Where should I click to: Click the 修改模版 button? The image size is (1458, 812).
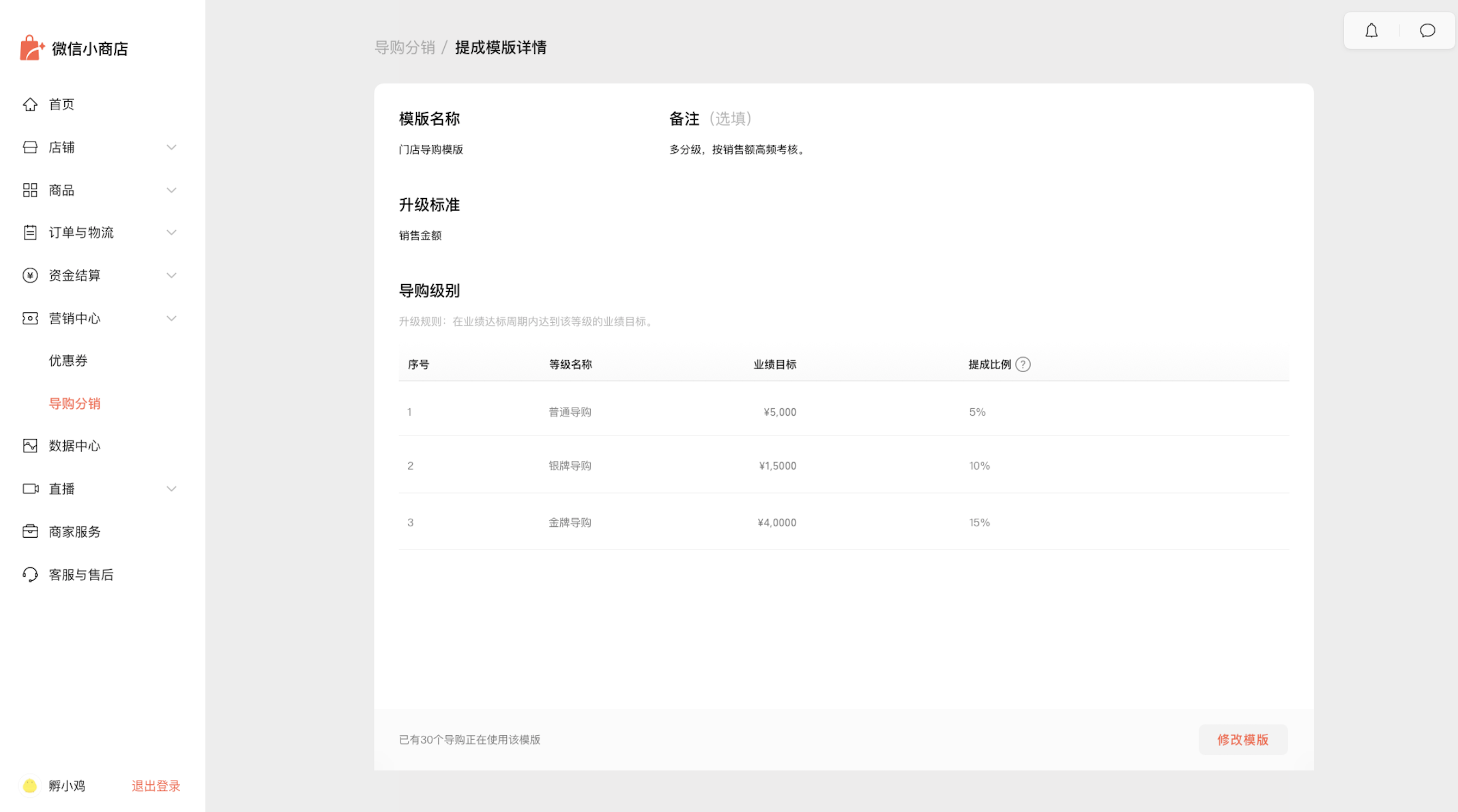[x=1242, y=739]
